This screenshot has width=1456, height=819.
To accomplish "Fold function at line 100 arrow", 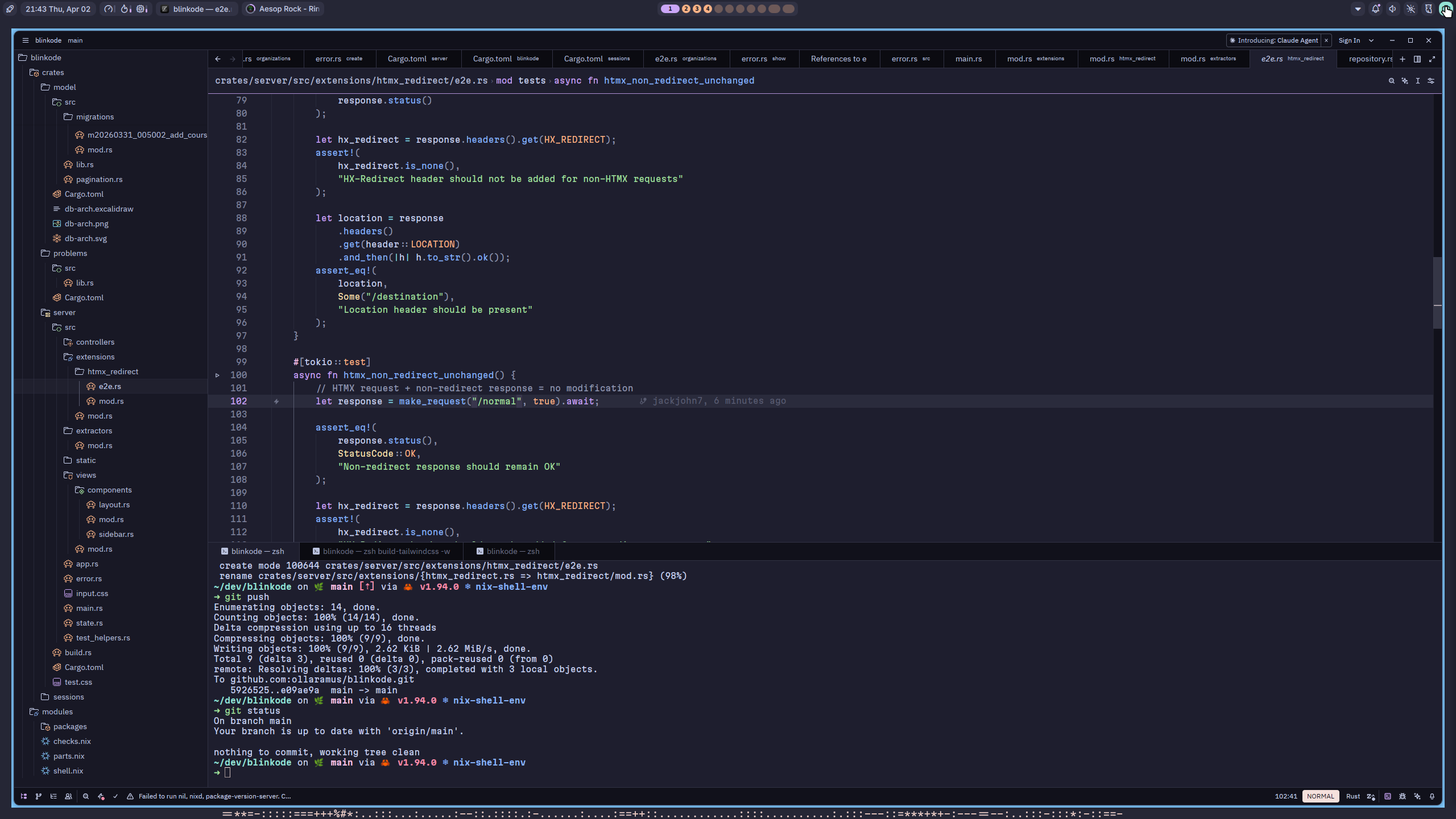I will (217, 375).
